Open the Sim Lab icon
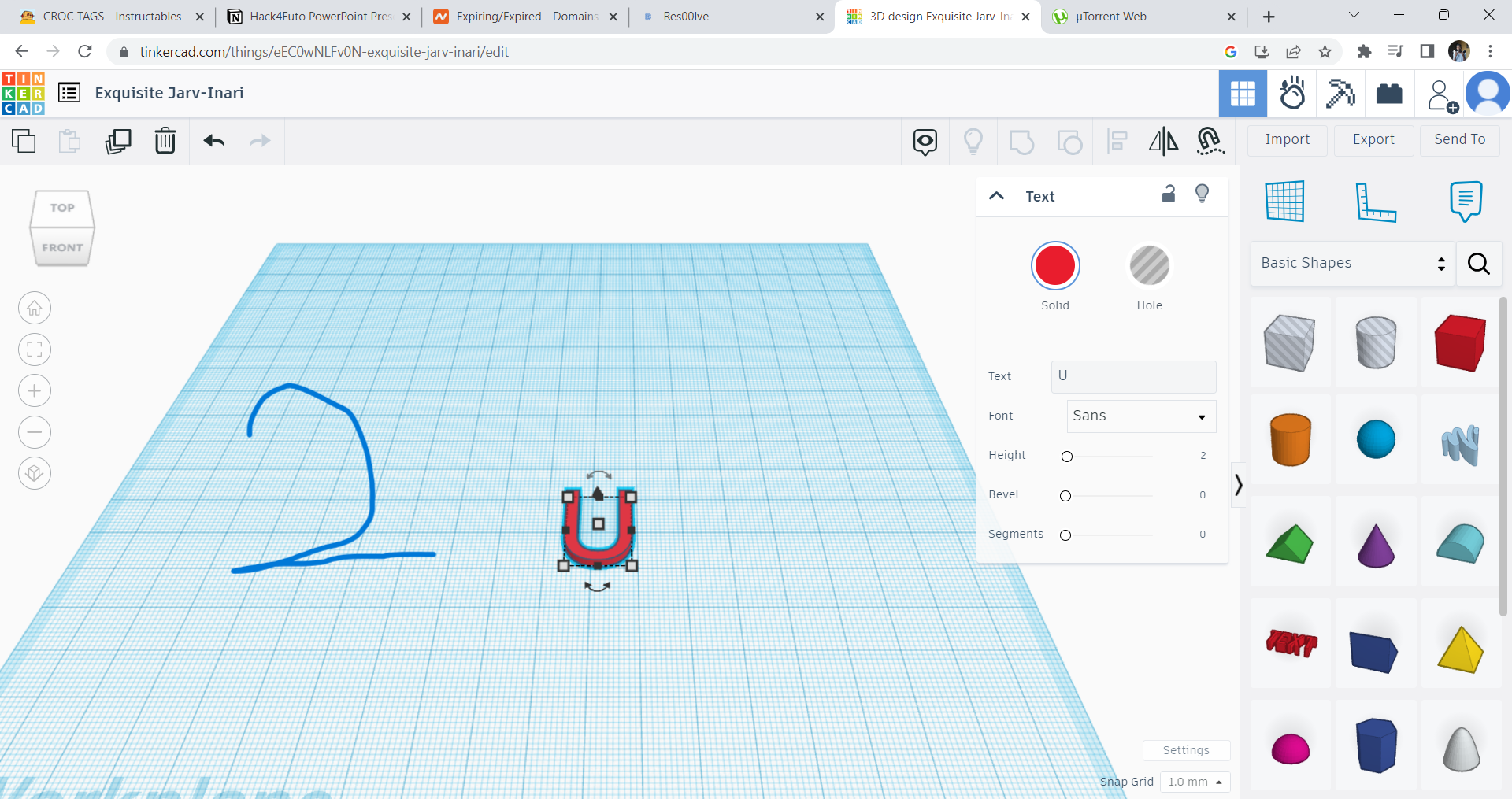Image resolution: width=1512 pixels, height=799 pixels. pyautogui.click(x=1292, y=94)
